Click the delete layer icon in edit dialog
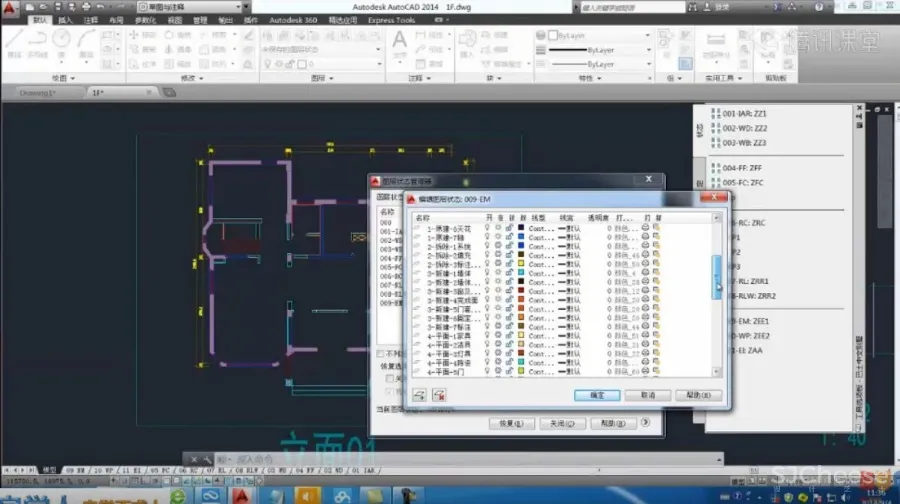 pos(439,395)
